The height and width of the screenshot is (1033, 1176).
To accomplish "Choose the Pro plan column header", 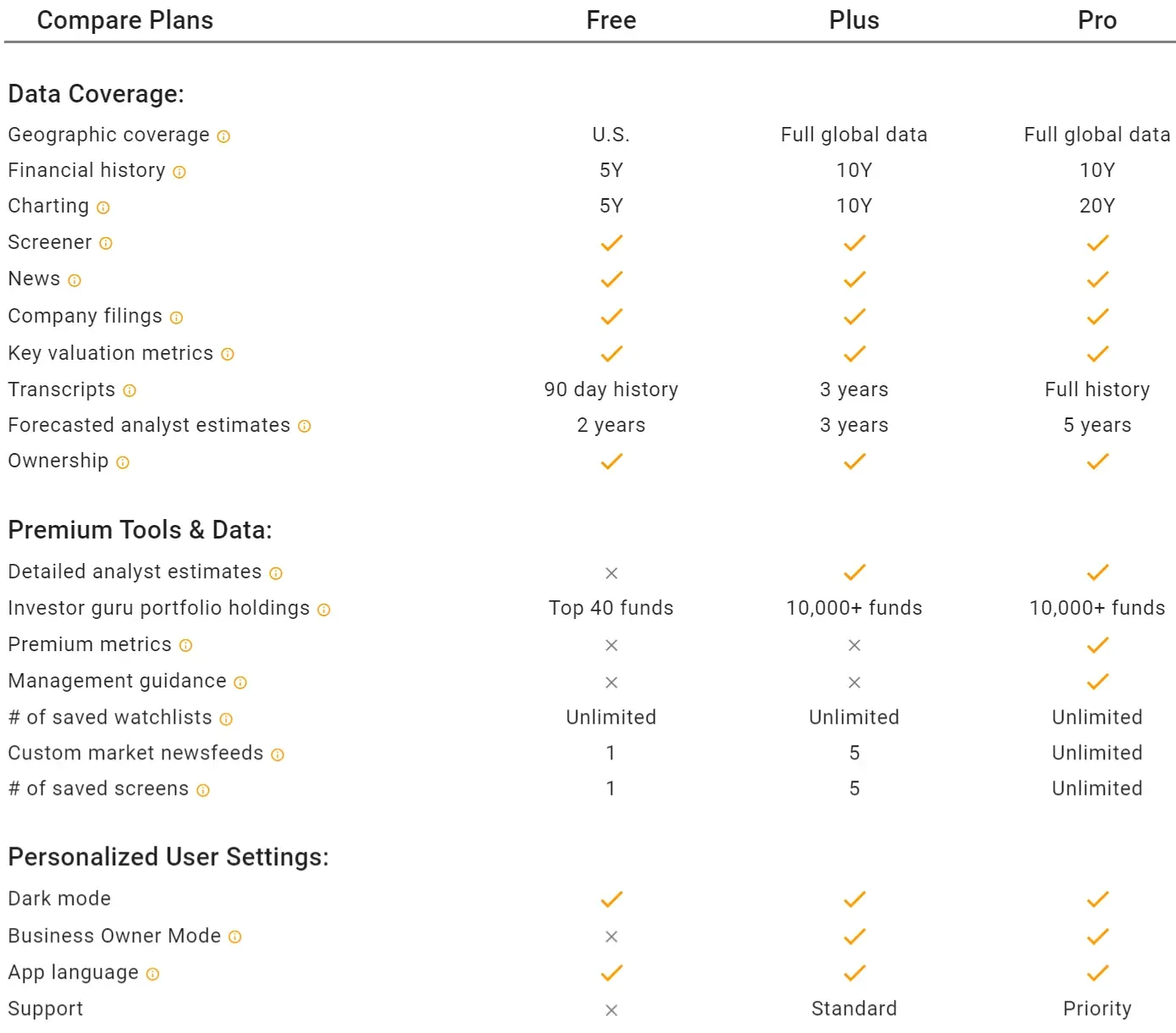I will pos(1097,20).
